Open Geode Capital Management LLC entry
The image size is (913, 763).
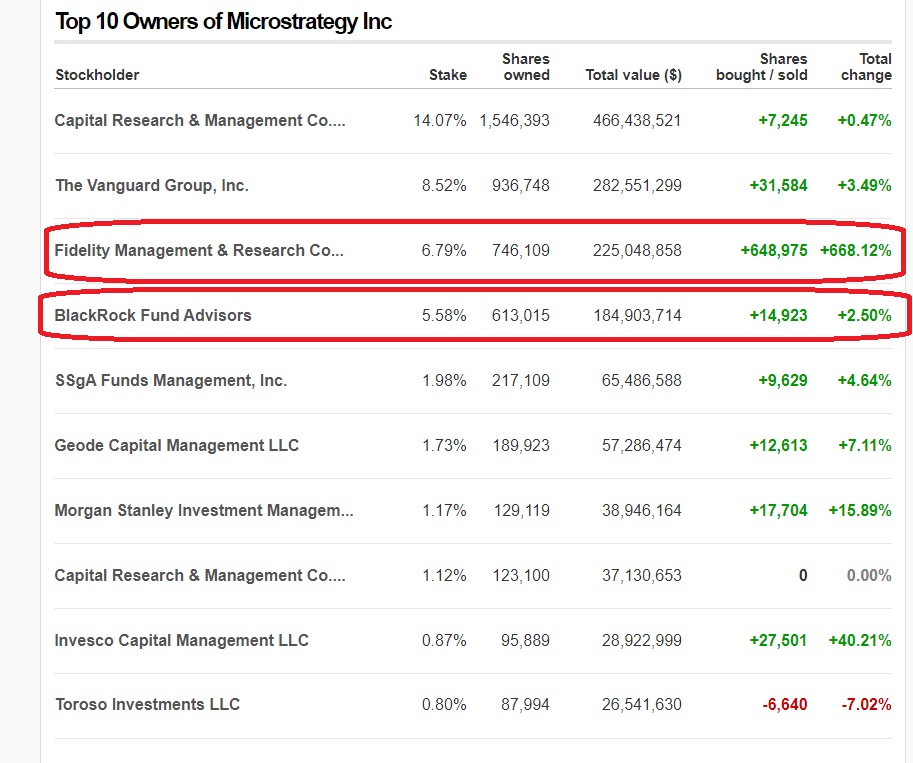coord(177,446)
